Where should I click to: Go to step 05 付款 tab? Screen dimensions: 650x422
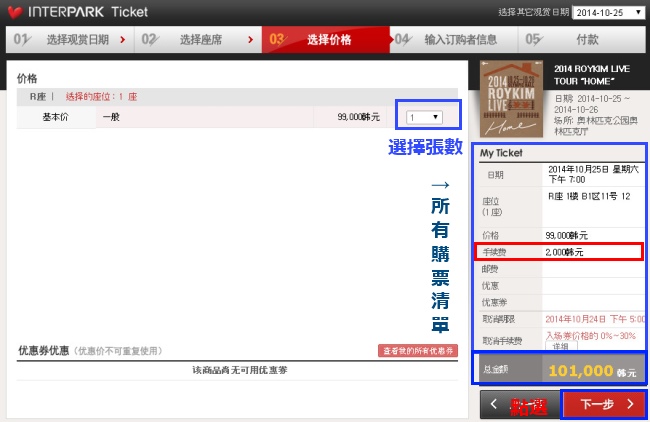coord(582,40)
